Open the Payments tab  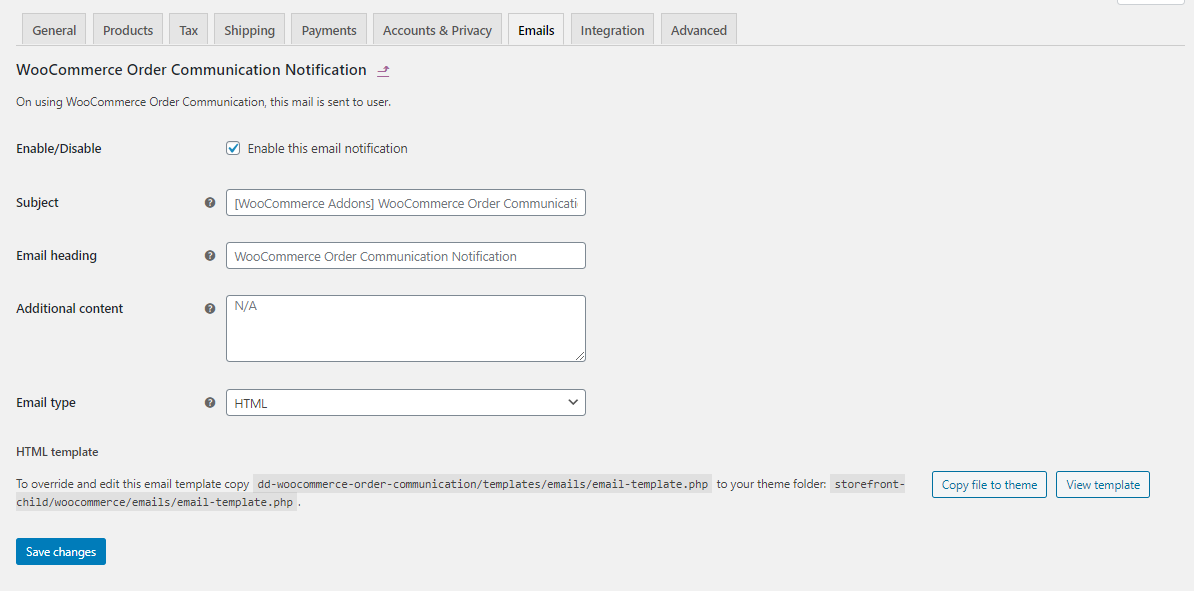[x=329, y=30]
